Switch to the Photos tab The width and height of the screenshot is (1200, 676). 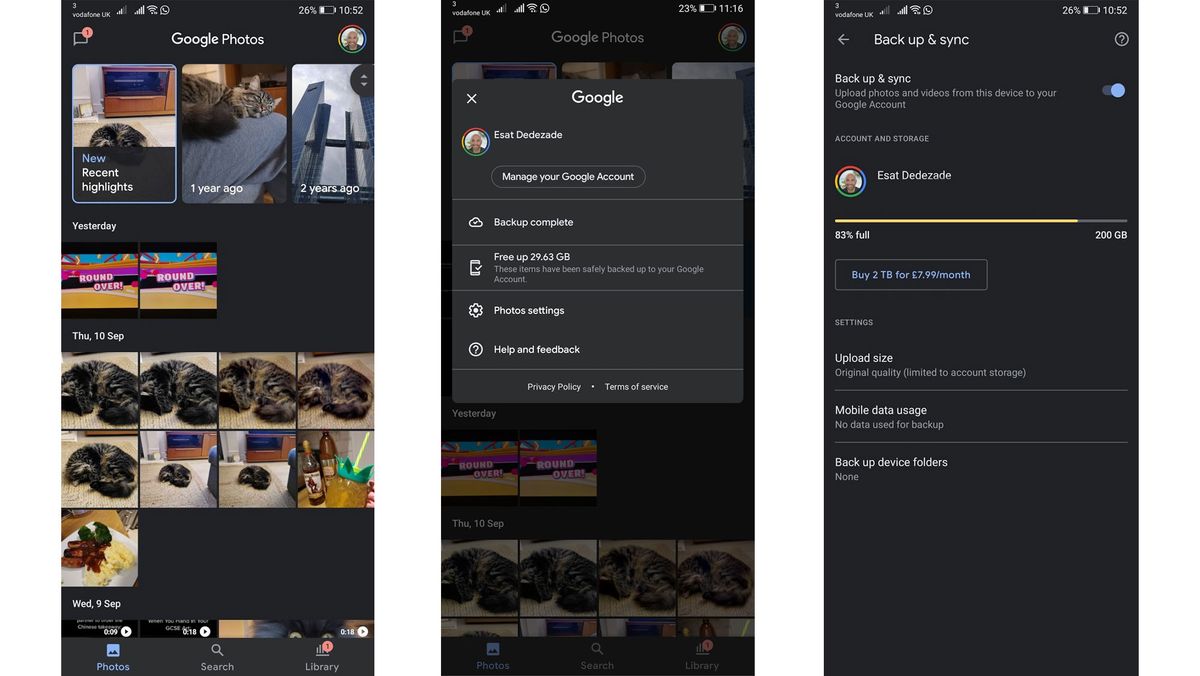[112, 656]
